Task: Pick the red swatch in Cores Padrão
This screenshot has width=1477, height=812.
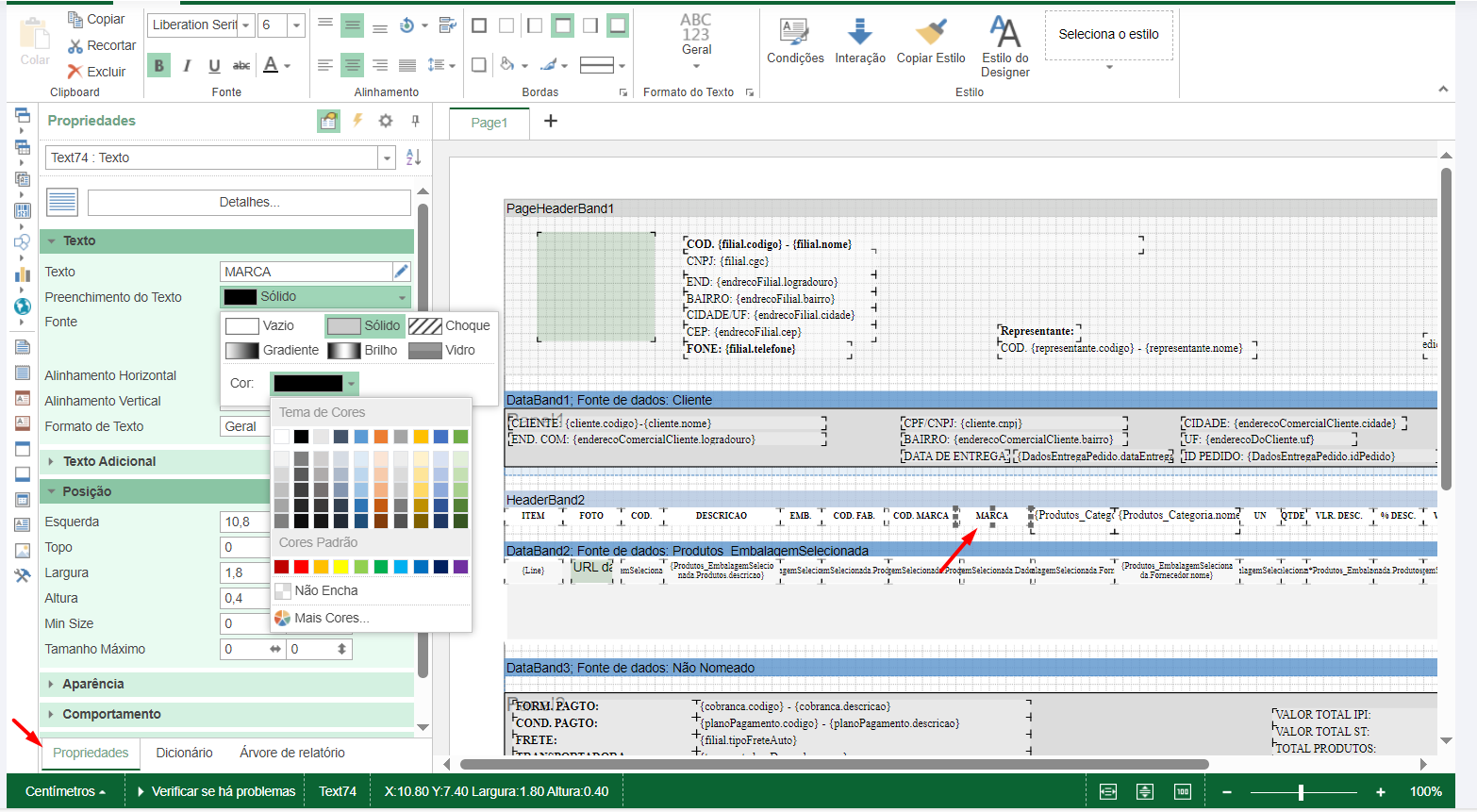Action: tap(301, 567)
